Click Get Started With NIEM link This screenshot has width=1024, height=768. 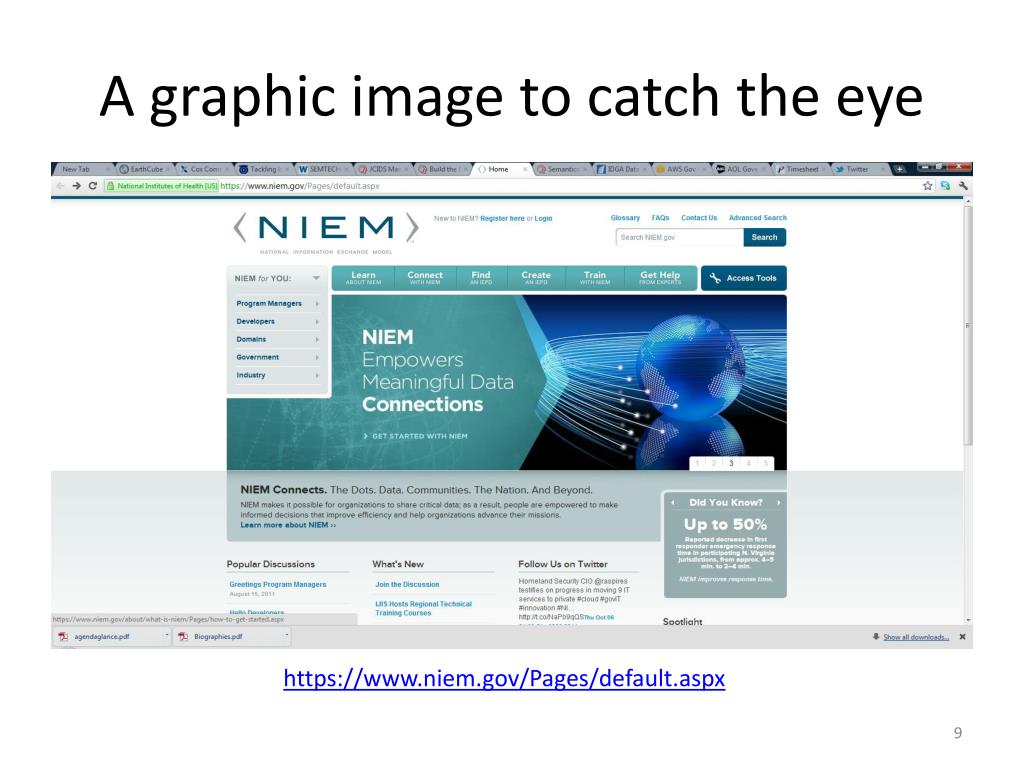(x=415, y=436)
